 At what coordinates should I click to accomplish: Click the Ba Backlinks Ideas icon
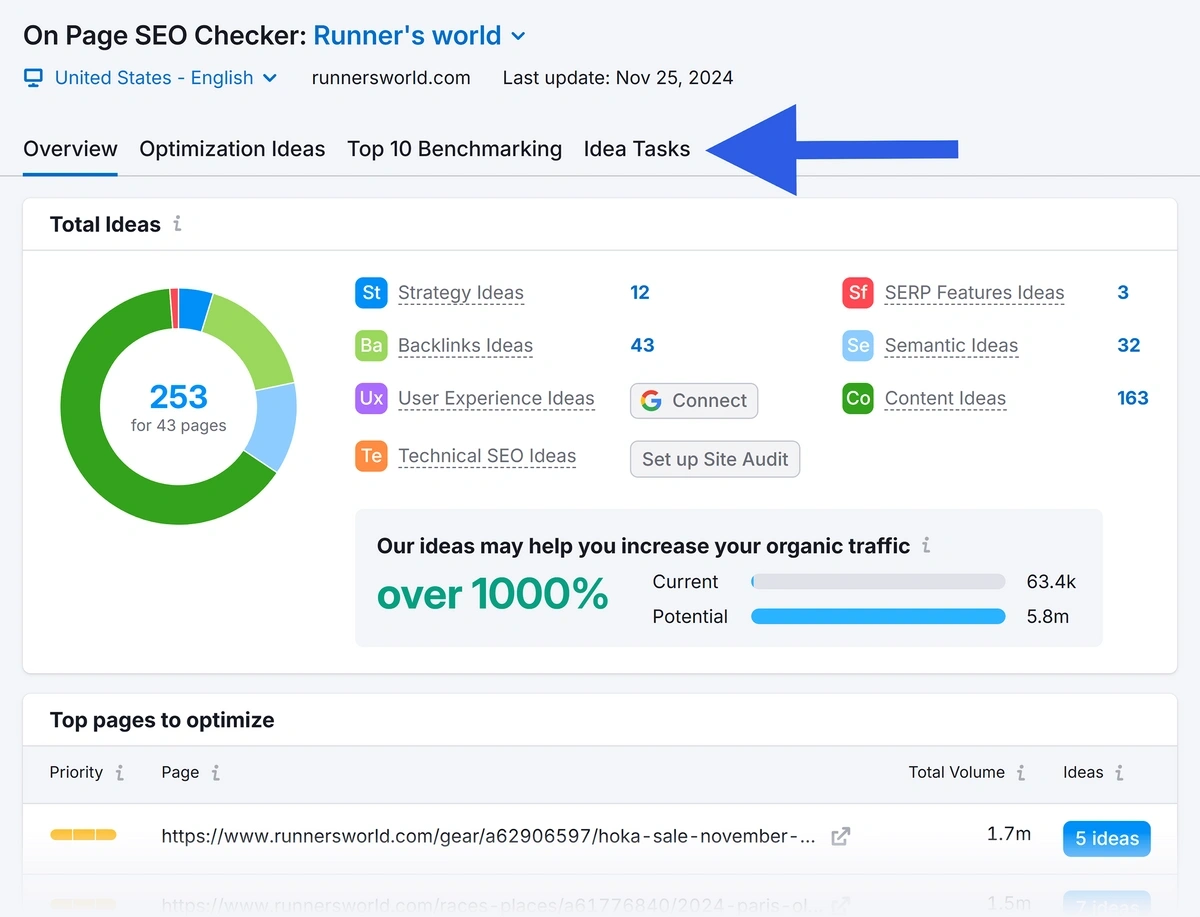click(371, 346)
